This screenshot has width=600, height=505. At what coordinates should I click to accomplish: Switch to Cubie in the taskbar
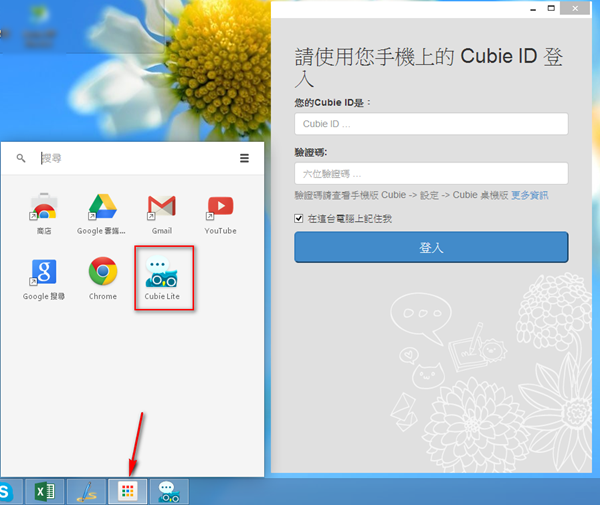(x=169, y=492)
